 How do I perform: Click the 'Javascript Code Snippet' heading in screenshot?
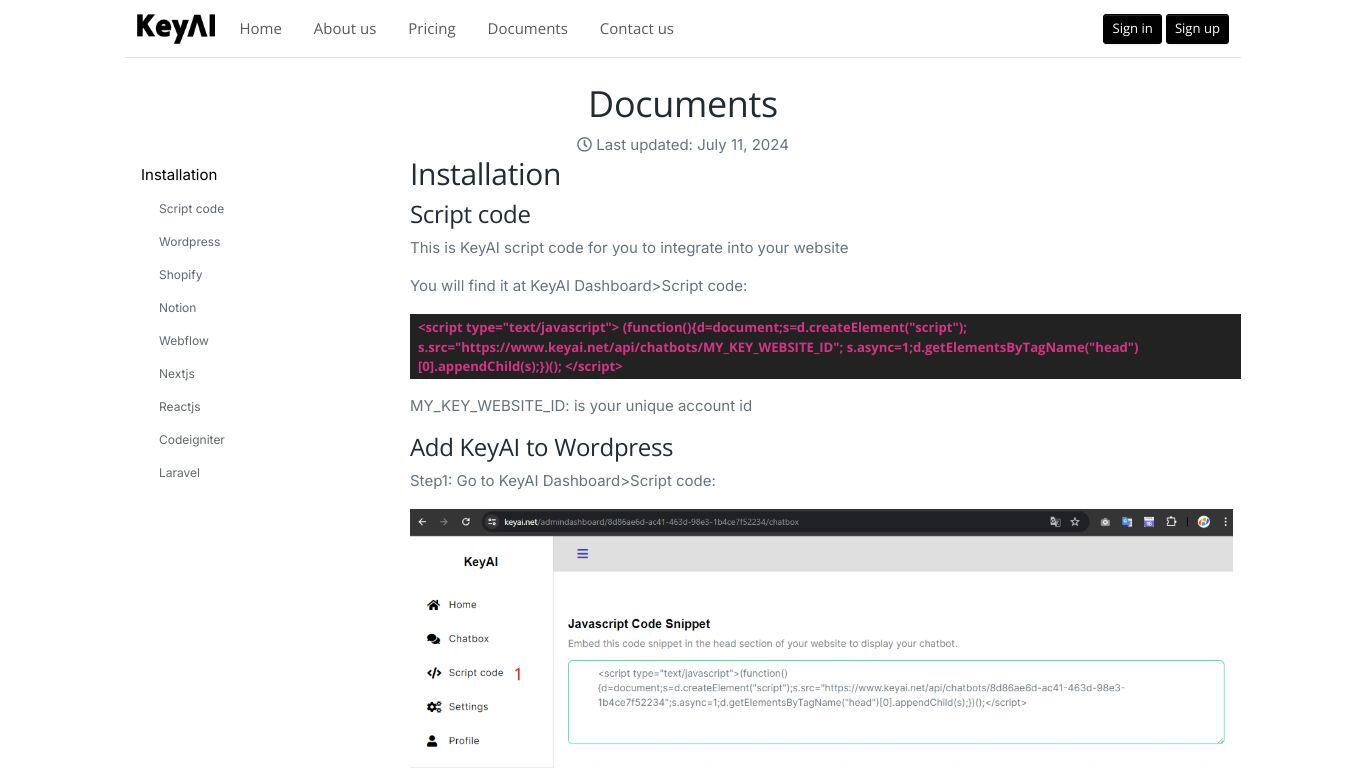(x=639, y=624)
